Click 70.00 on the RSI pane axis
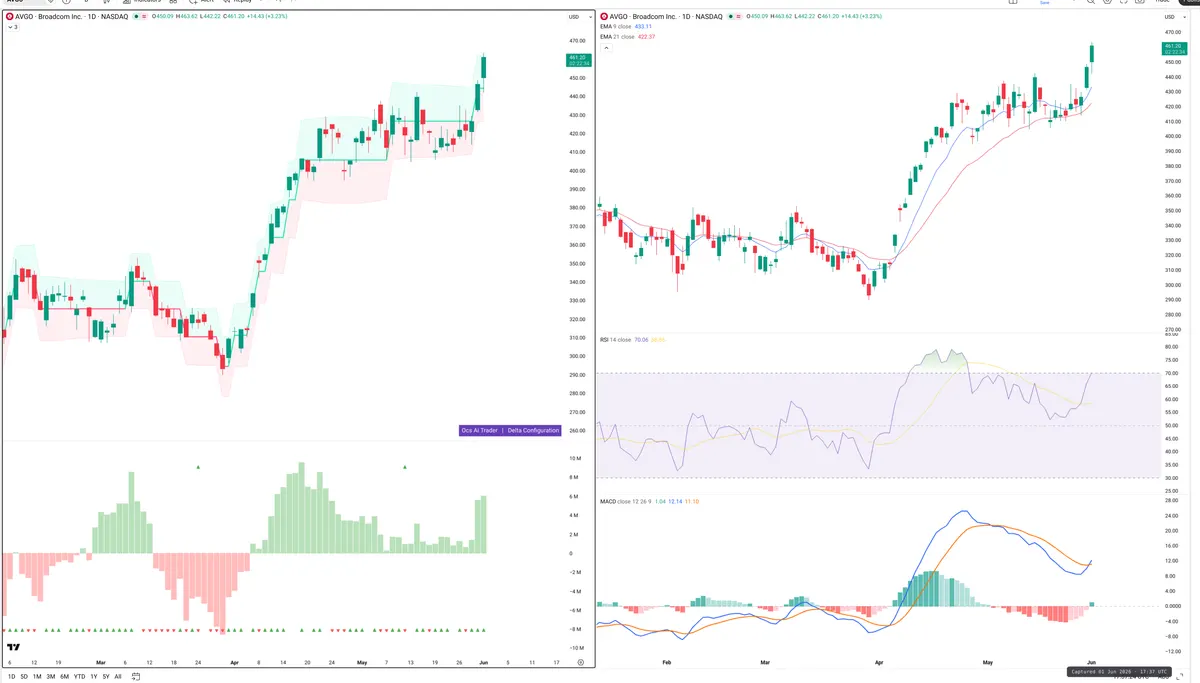This screenshot has height=683, width=1200. coord(1172,374)
